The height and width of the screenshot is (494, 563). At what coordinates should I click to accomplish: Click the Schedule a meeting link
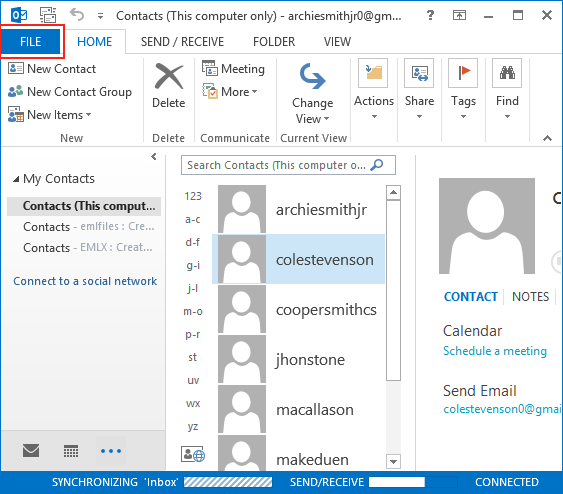tap(495, 351)
